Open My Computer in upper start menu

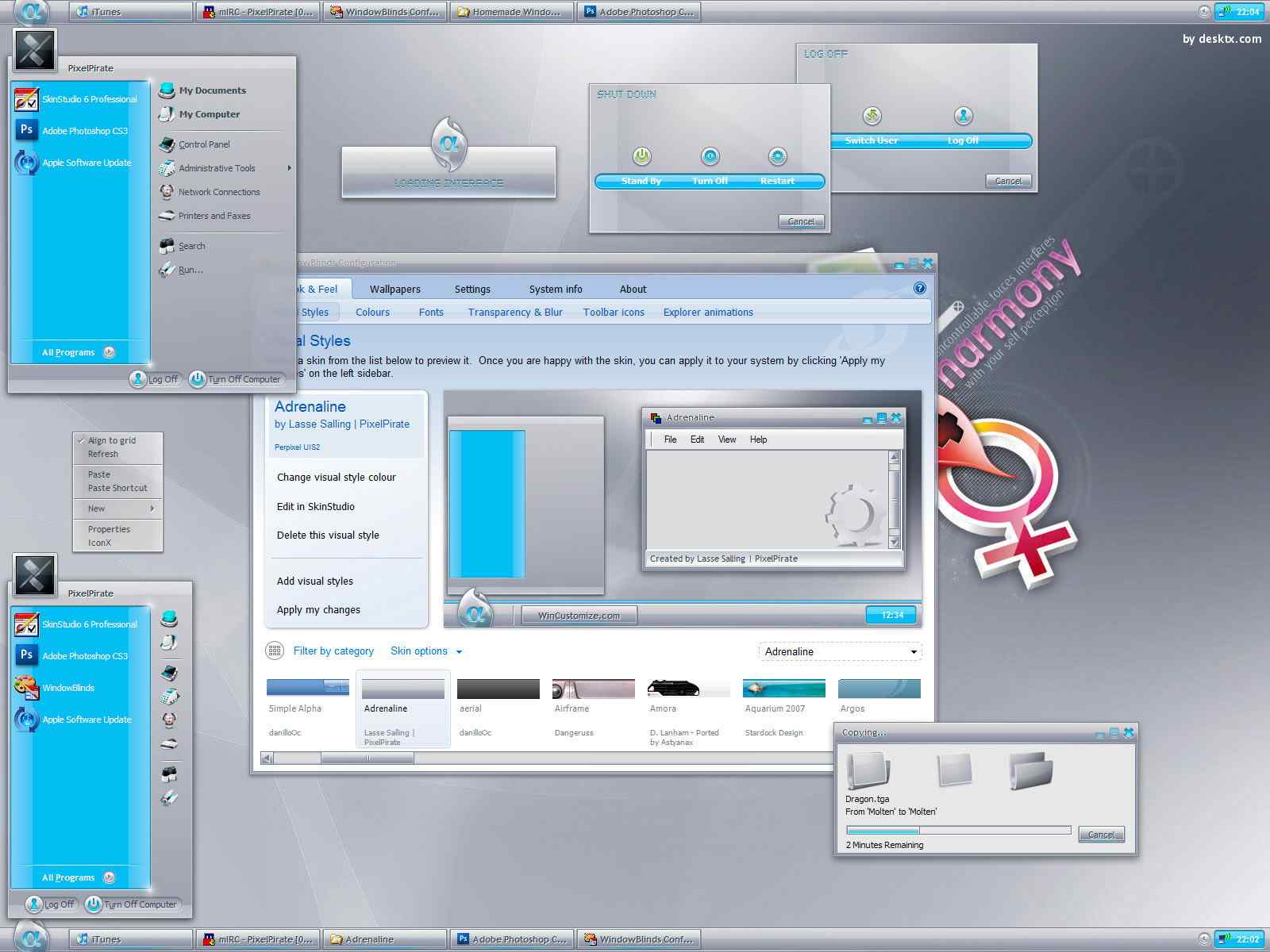click(x=199, y=114)
